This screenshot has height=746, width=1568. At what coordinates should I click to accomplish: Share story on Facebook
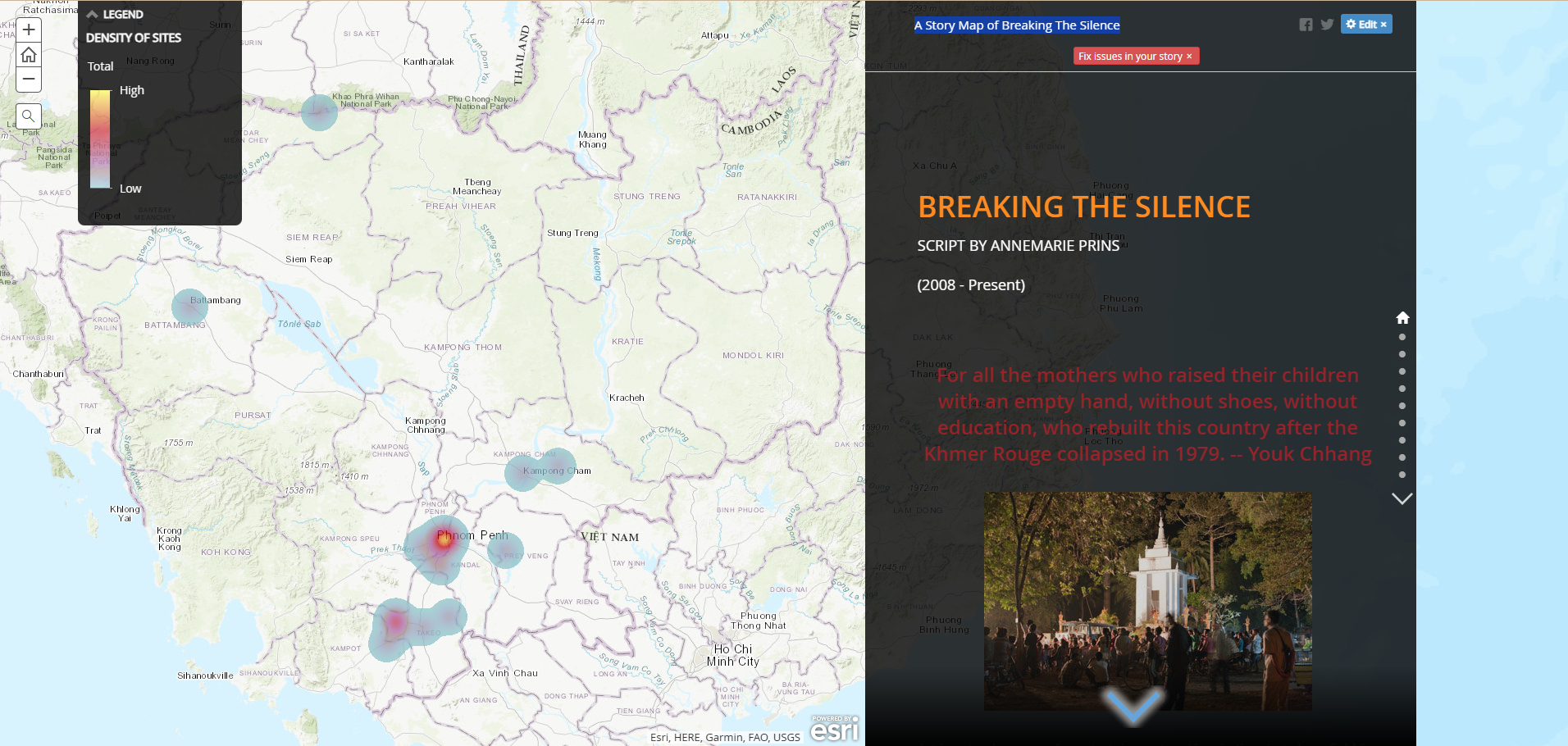point(1306,25)
